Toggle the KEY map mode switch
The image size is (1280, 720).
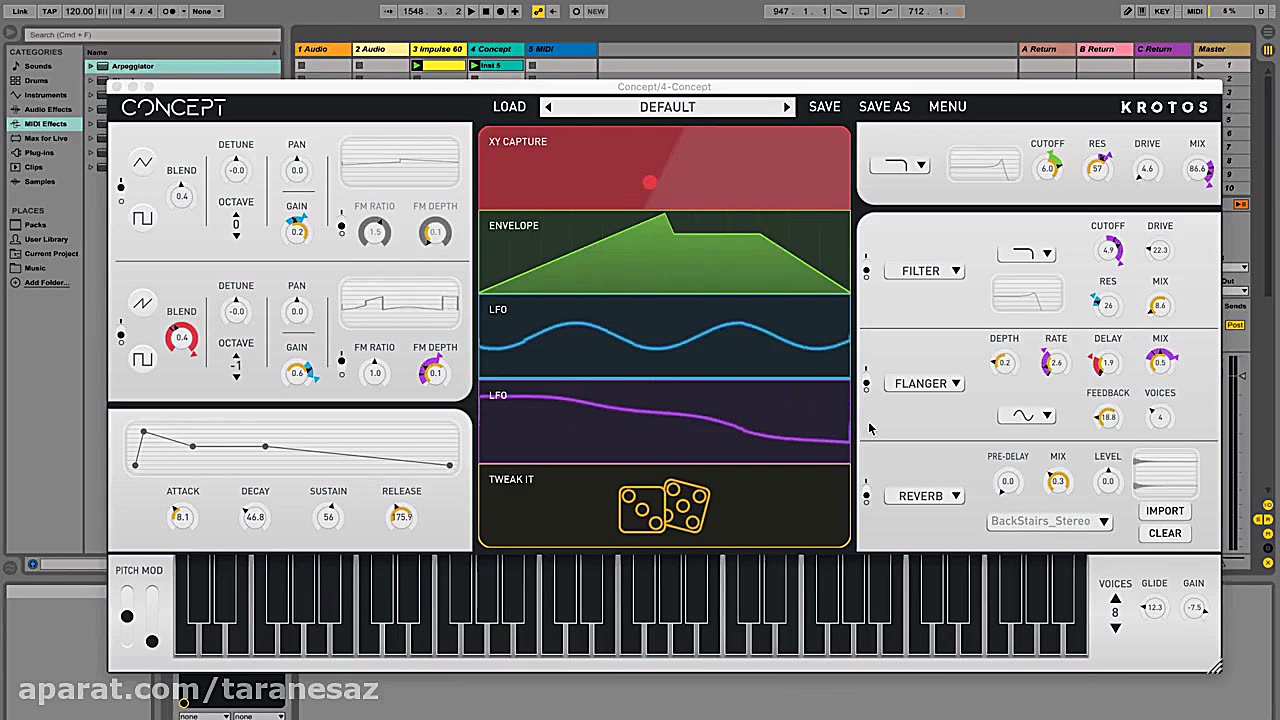(x=1162, y=11)
